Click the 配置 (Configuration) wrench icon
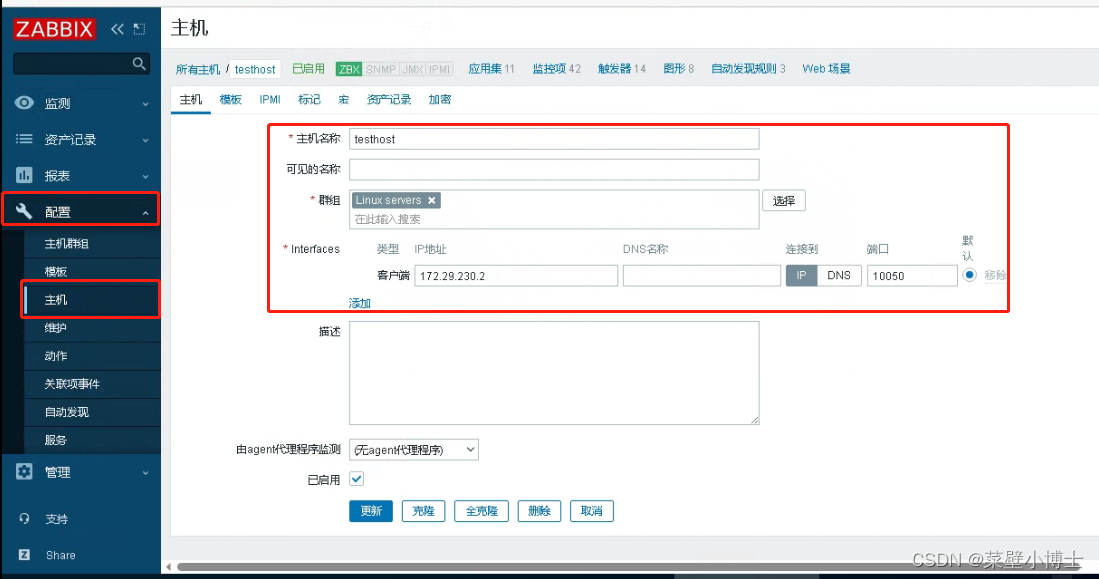The image size is (1099, 579). tap(23, 208)
